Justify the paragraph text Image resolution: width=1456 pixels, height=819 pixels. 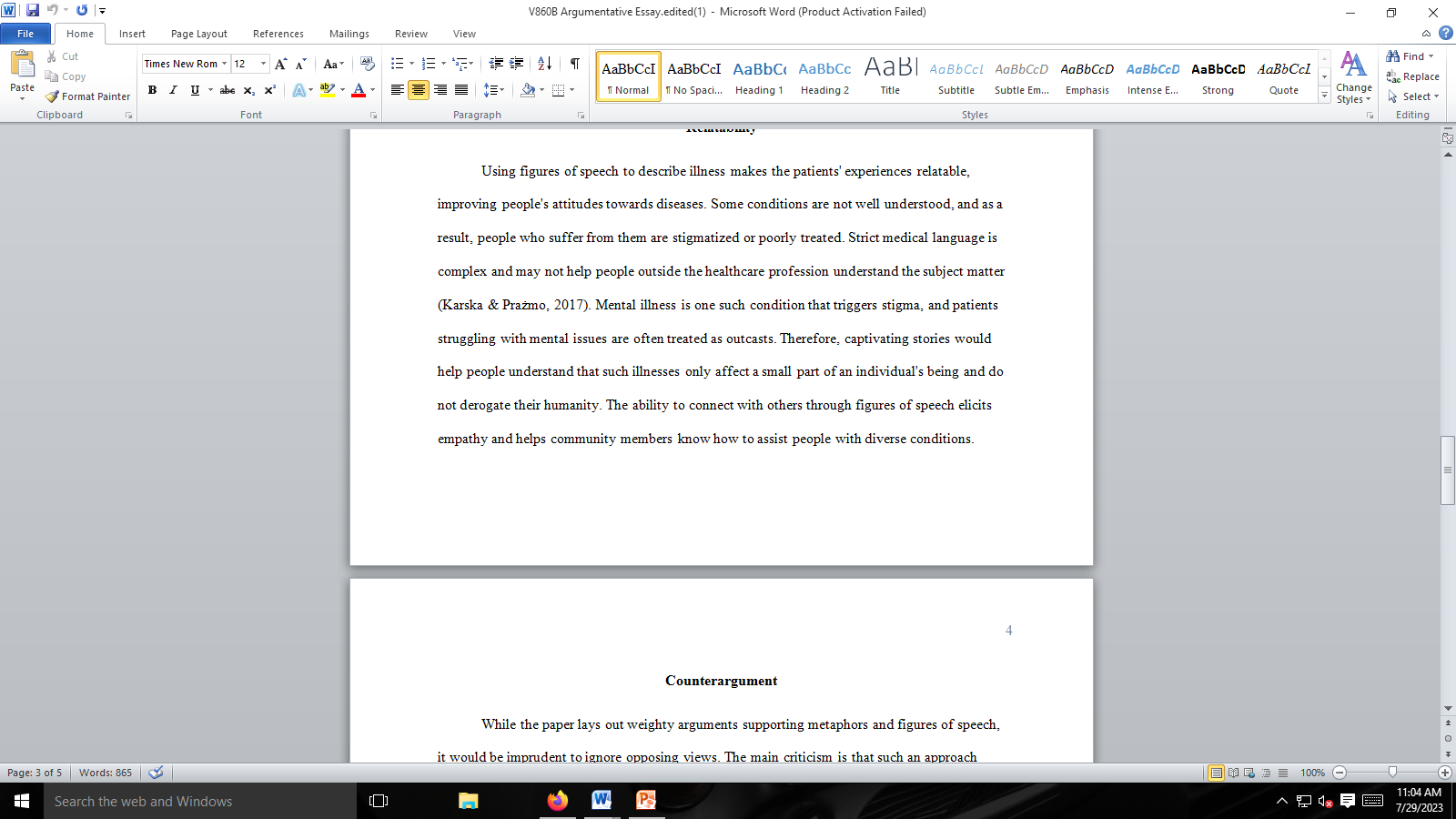[461, 90]
